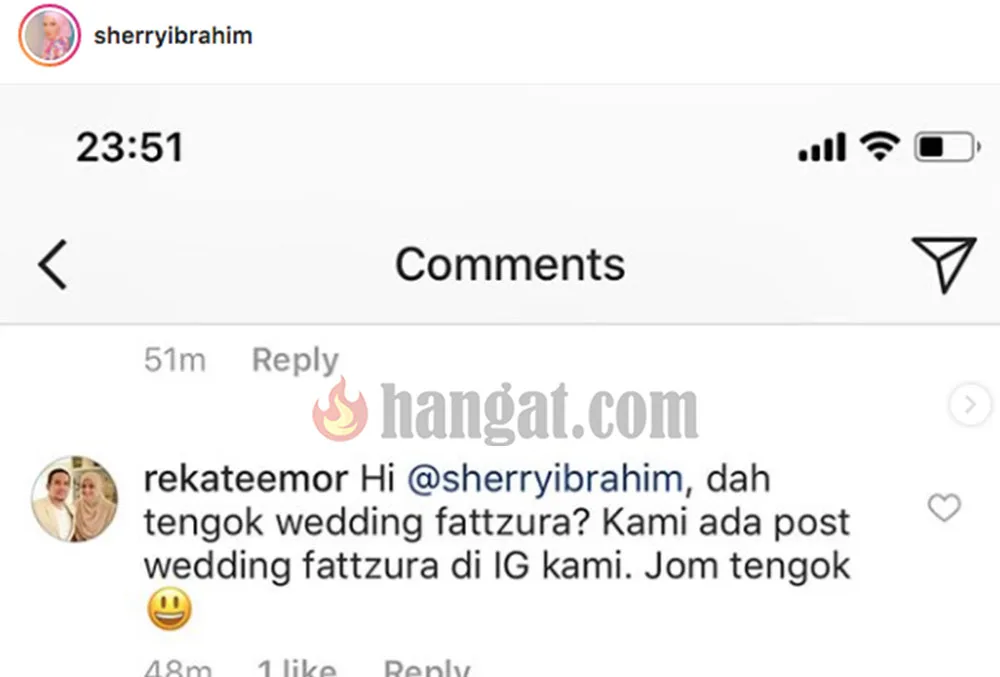The height and width of the screenshot is (677, 1000).
Task: View who liked via '1 like'
Action: click(297, 667)
